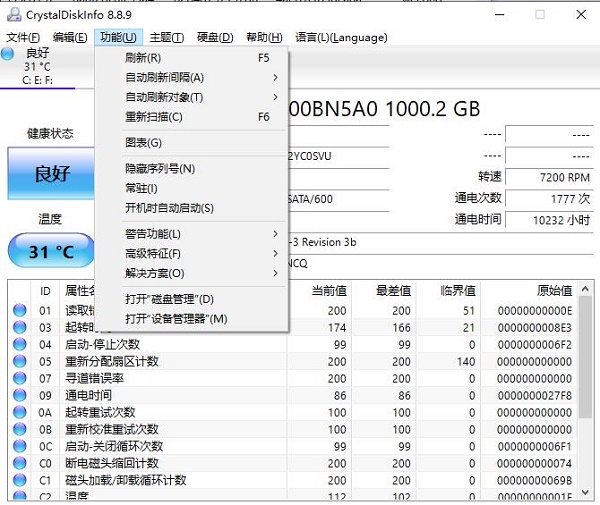This screenshot has height=505, width=600.
Task: Expand the 自动刷新间隔(A) submenu
Action: (191, 78)
